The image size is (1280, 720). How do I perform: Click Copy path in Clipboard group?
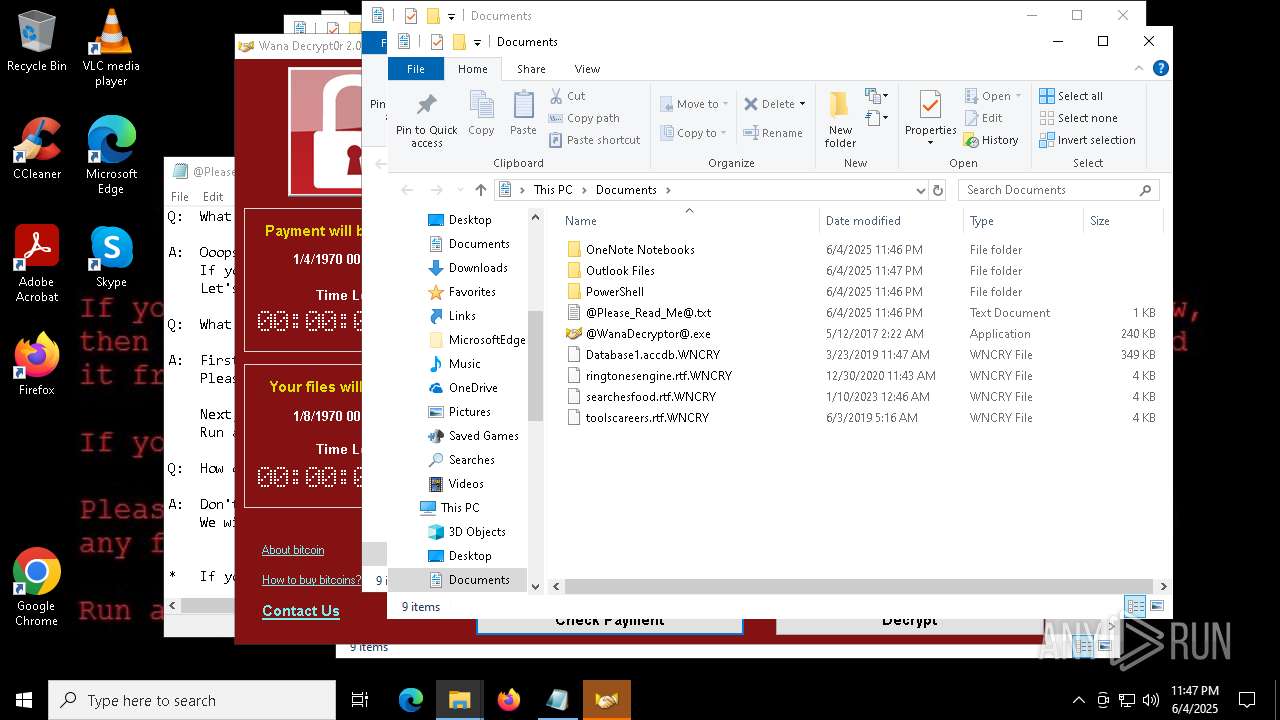click(584, 118)
